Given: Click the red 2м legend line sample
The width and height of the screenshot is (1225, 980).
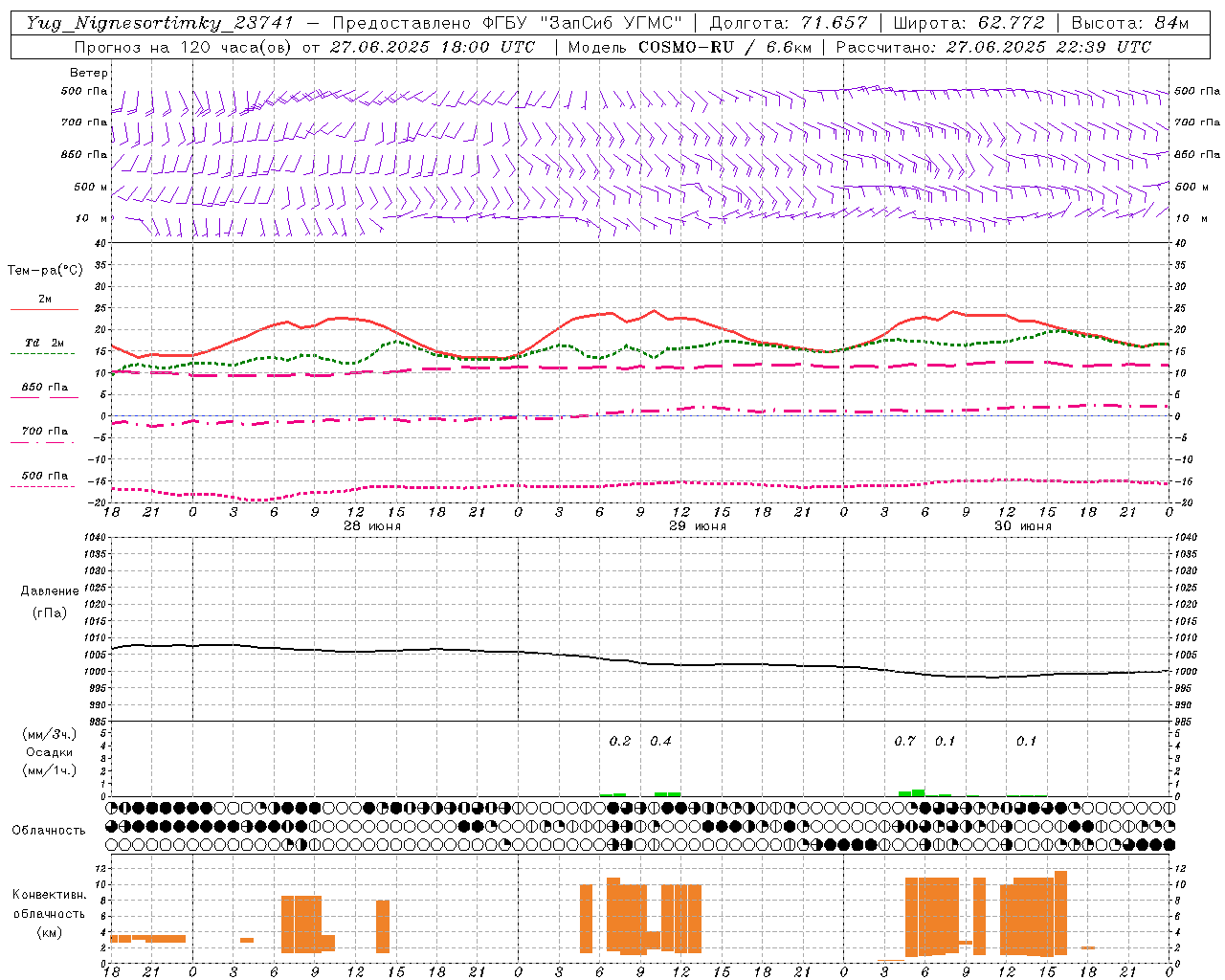Looking at the screenshot, I should pyautogui.click(x=44, y=310).
